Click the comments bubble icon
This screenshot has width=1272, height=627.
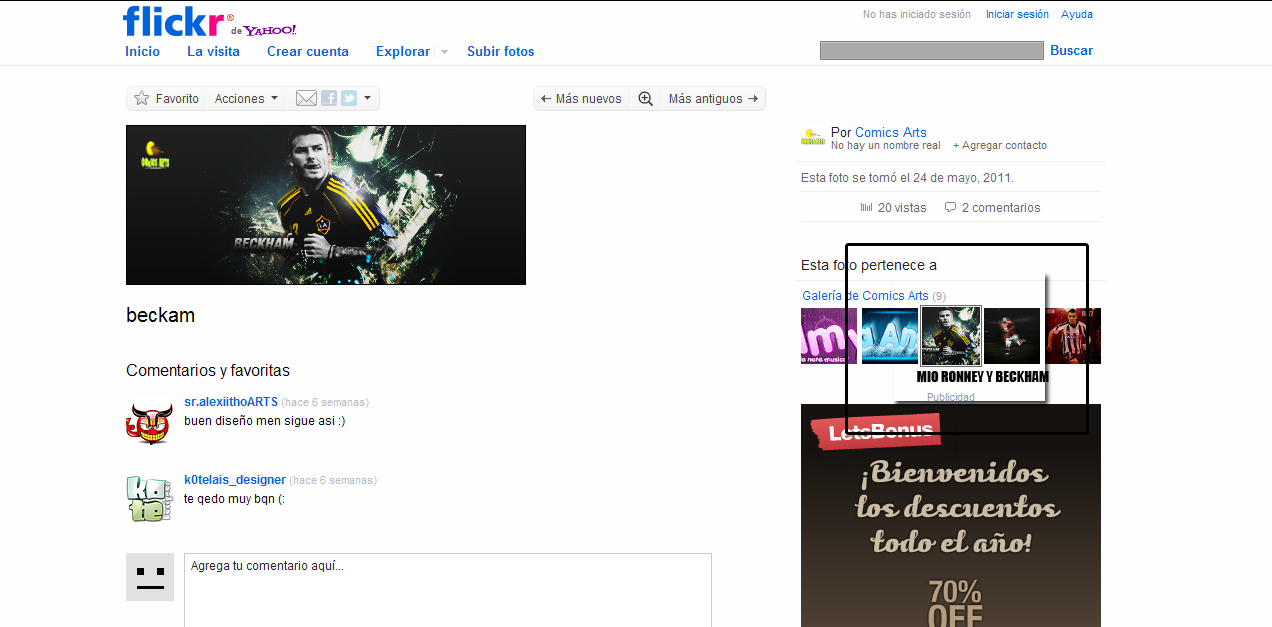[950, 208]
